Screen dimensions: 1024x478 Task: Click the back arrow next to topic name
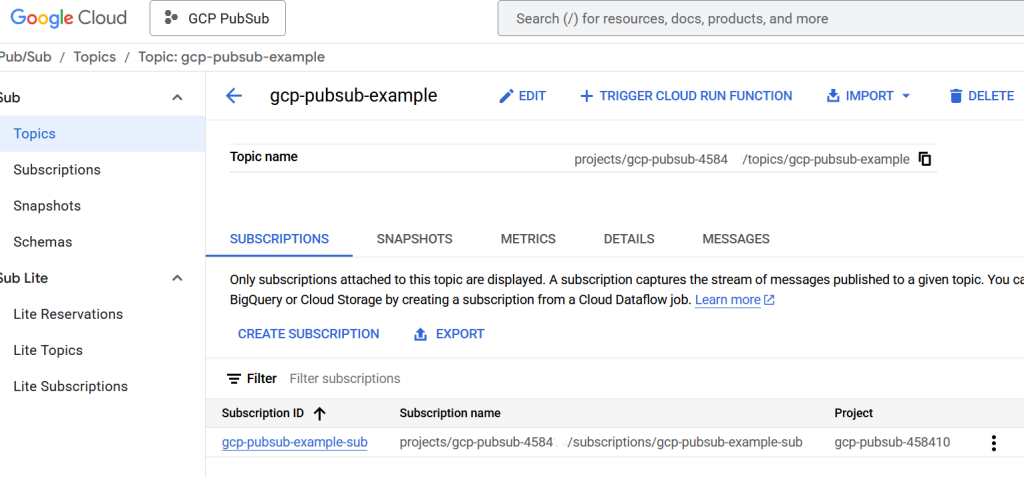[x=234, y=96]
